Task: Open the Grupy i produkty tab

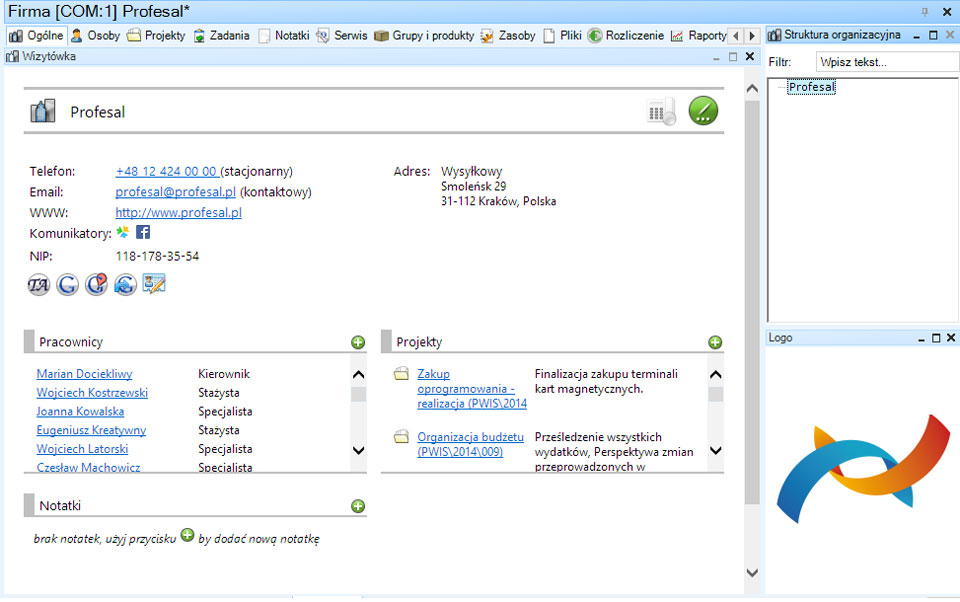Action: [424, 36]
